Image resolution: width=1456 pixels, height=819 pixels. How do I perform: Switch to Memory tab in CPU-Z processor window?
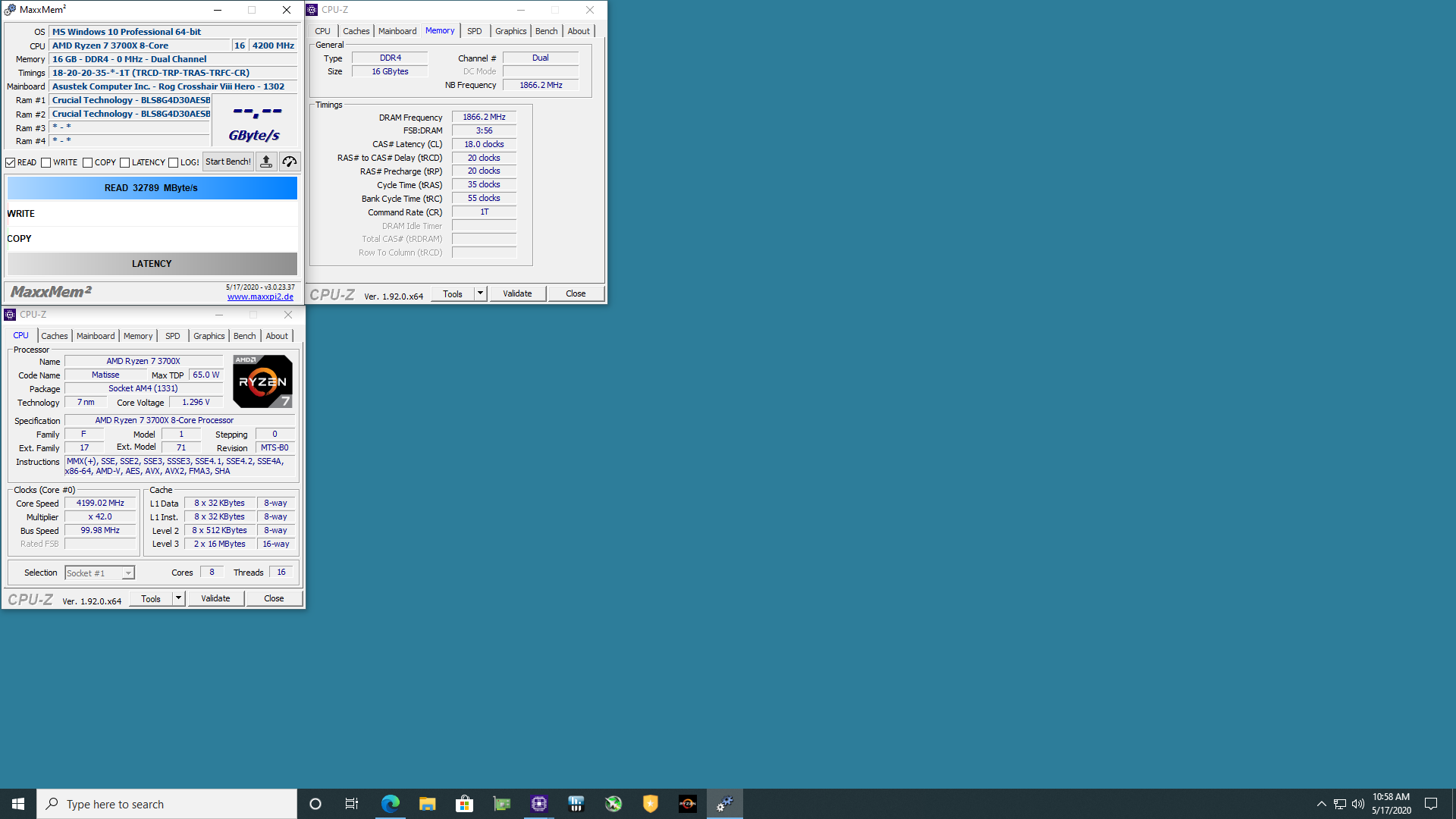[138, 336]
